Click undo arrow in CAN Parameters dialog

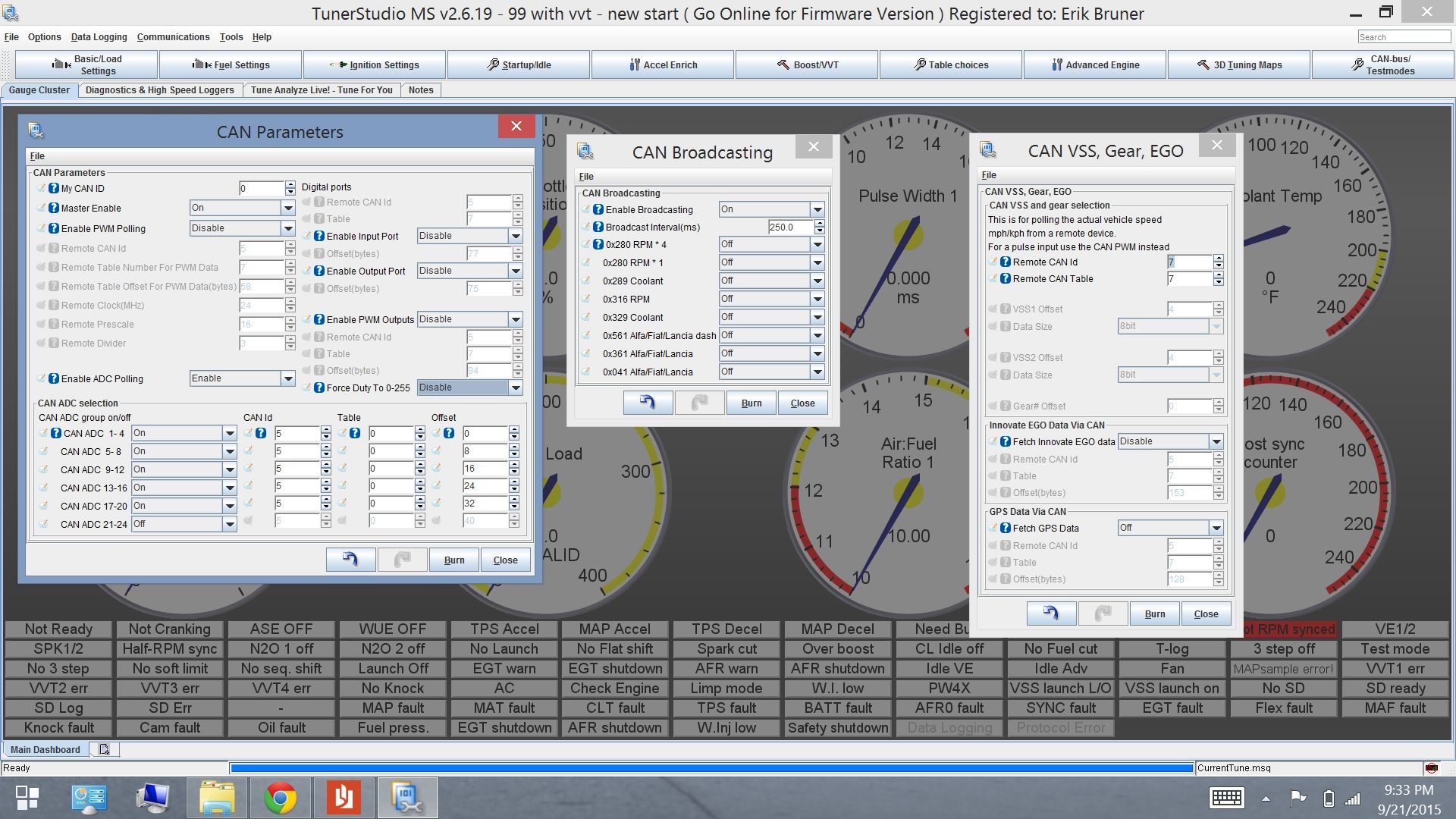point(350,560)
